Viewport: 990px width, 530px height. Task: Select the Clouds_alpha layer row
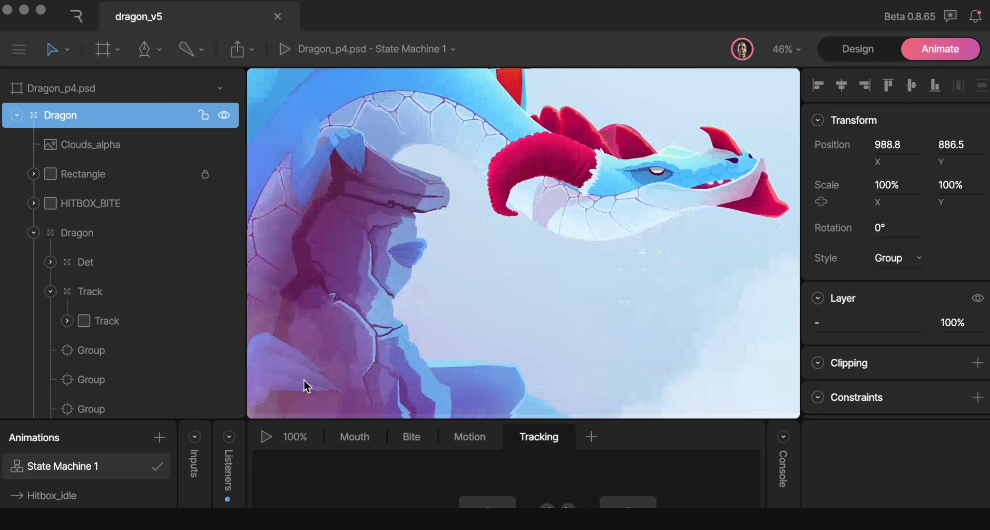click(121, 145)
